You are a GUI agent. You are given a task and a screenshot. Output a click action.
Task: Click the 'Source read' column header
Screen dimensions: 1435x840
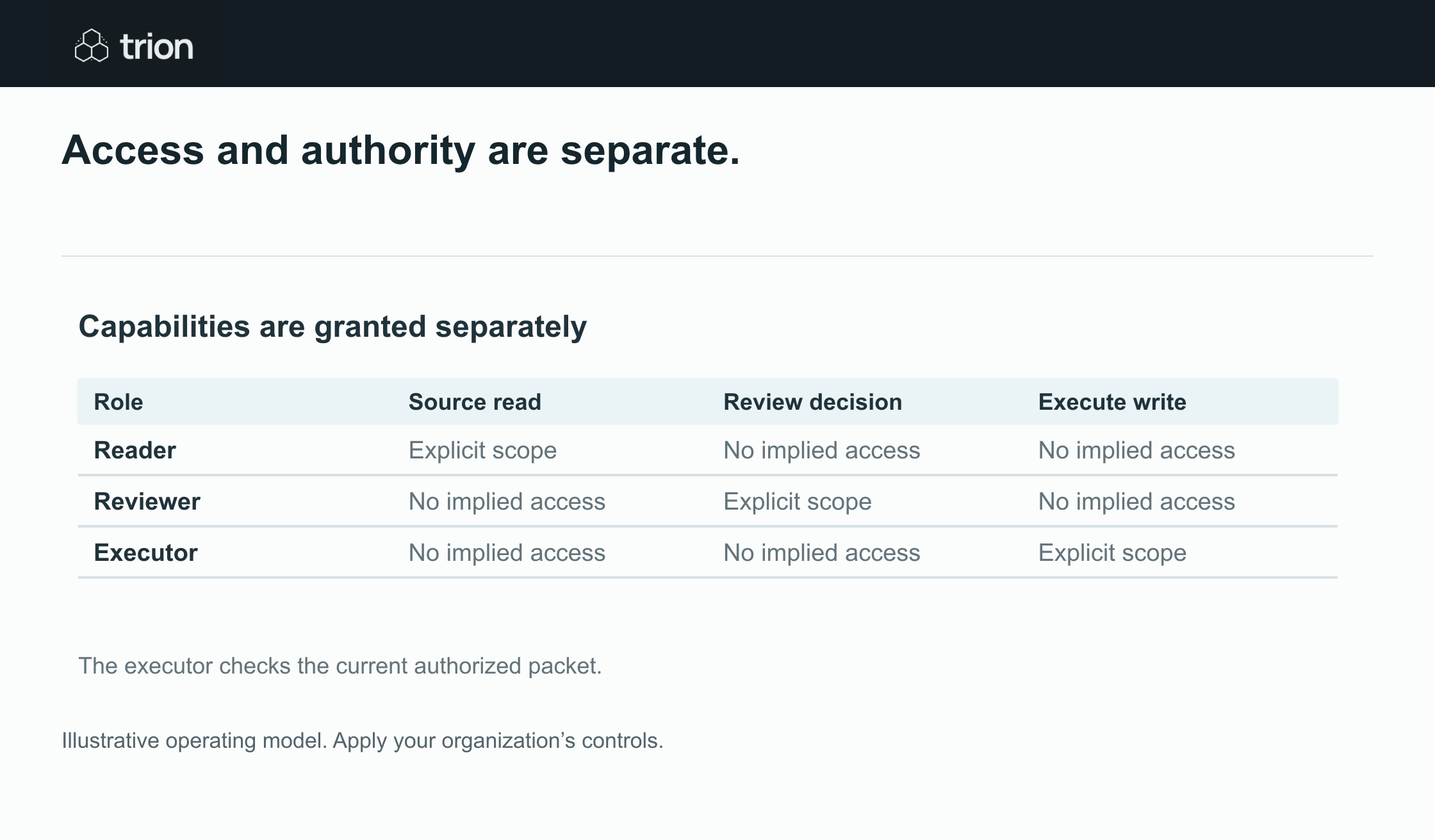tap(475, 402)
